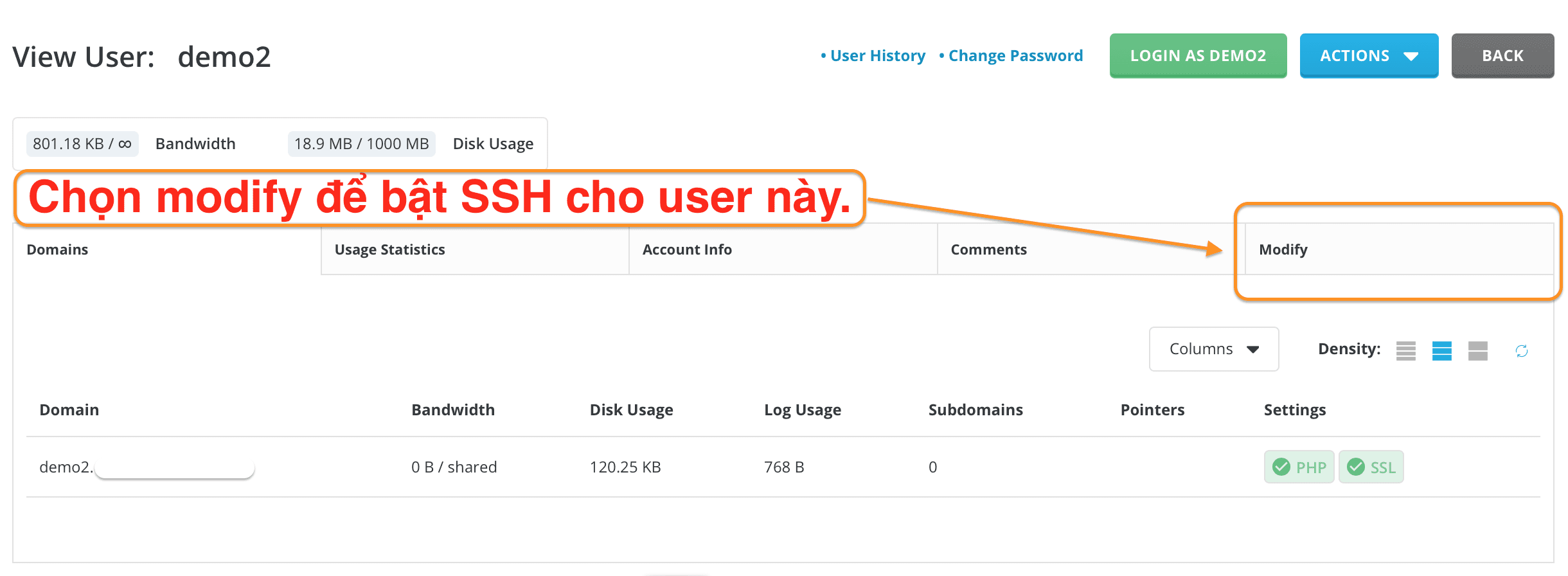This screenshot has height=576, width=1568.
Task: Sort by the Disk Usage column header
Action: point(631,410)
